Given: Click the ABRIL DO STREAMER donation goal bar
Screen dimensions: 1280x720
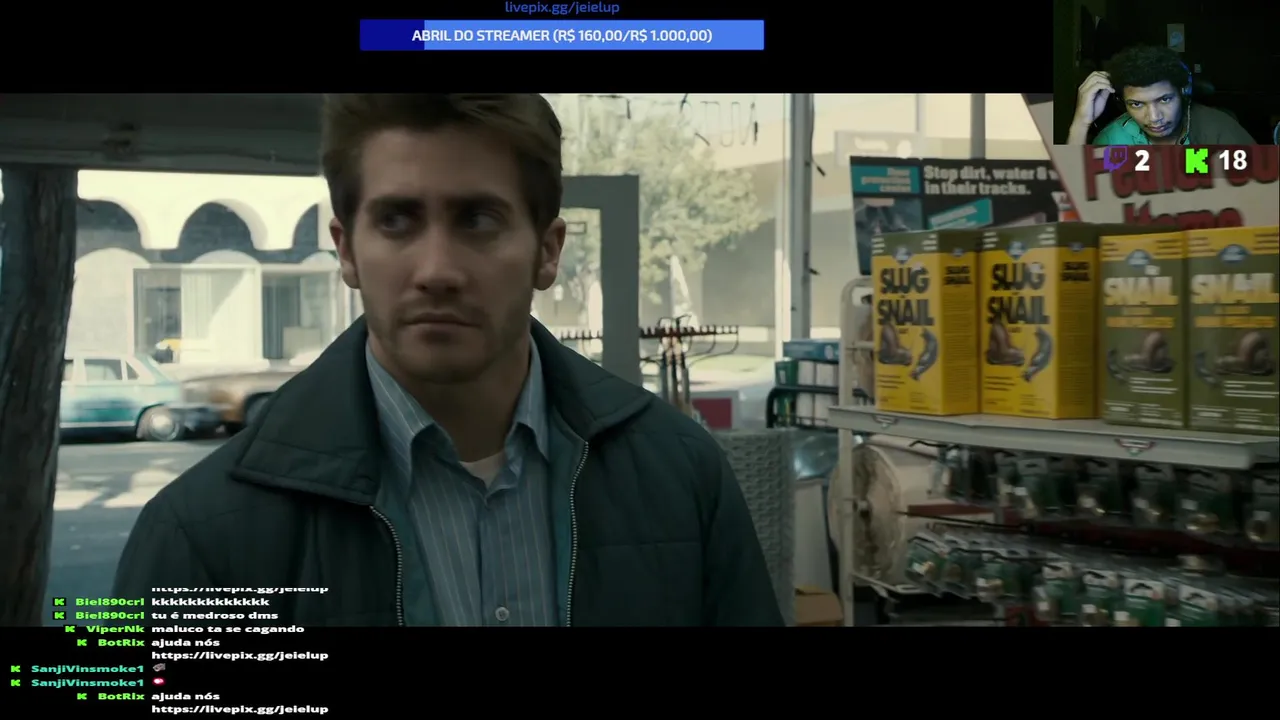Looking at the screenshot, I should click(562, 35).
